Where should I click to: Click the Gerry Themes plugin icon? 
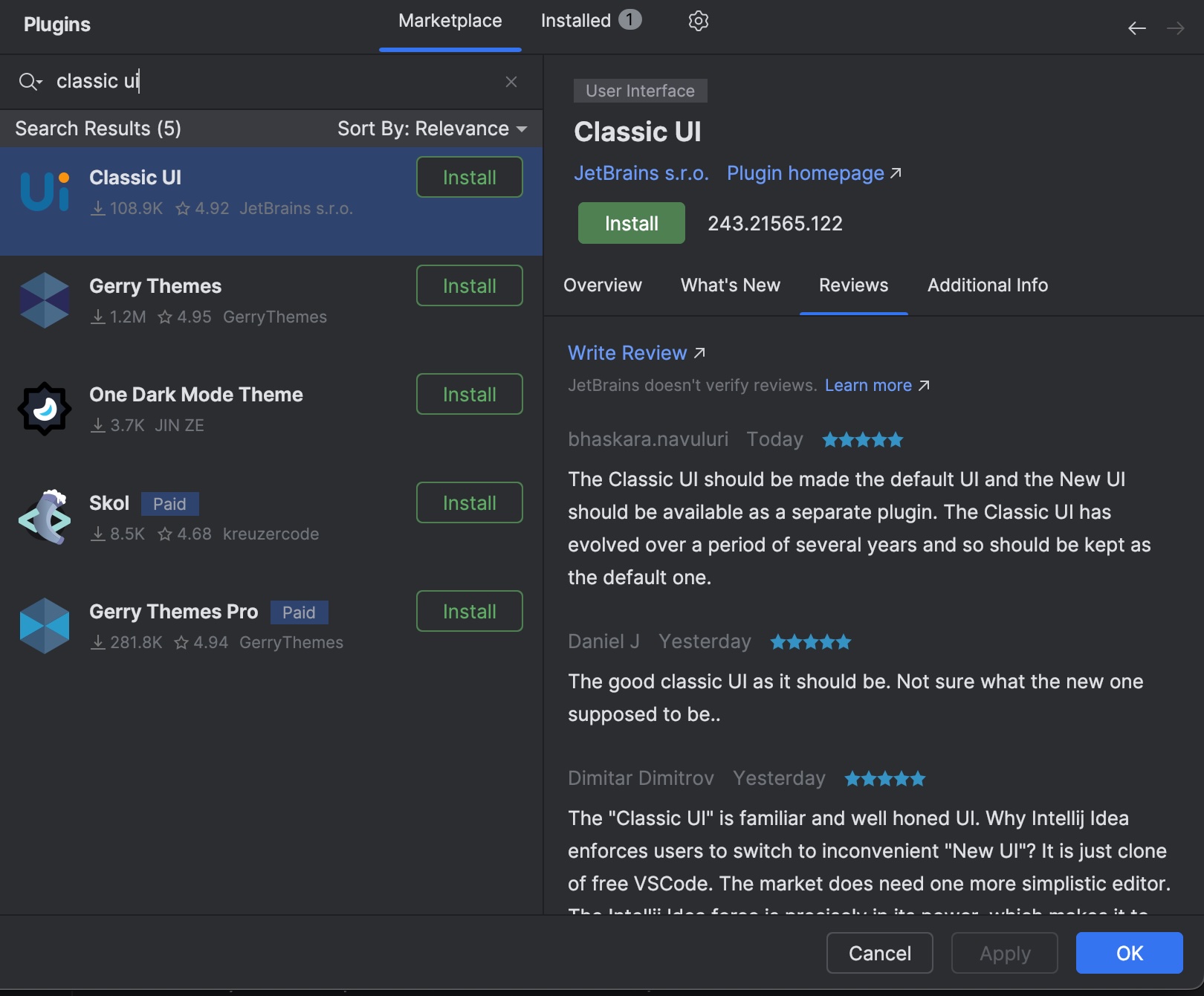pyautogui.click(x=44, y=300)
